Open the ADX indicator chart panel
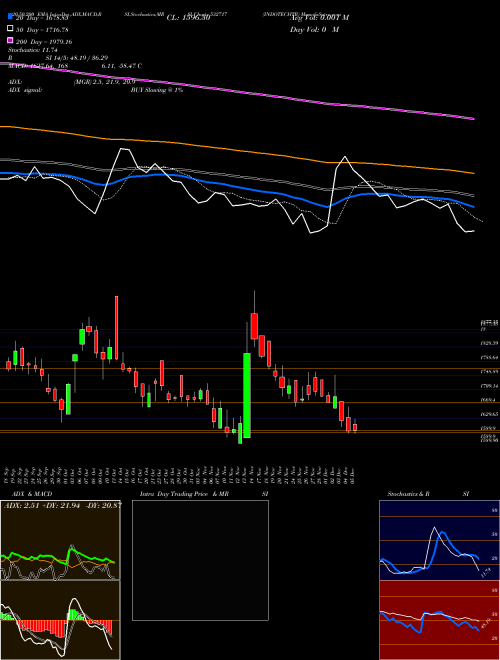Viewport: 500px width, 660px height. coord(60,540)
